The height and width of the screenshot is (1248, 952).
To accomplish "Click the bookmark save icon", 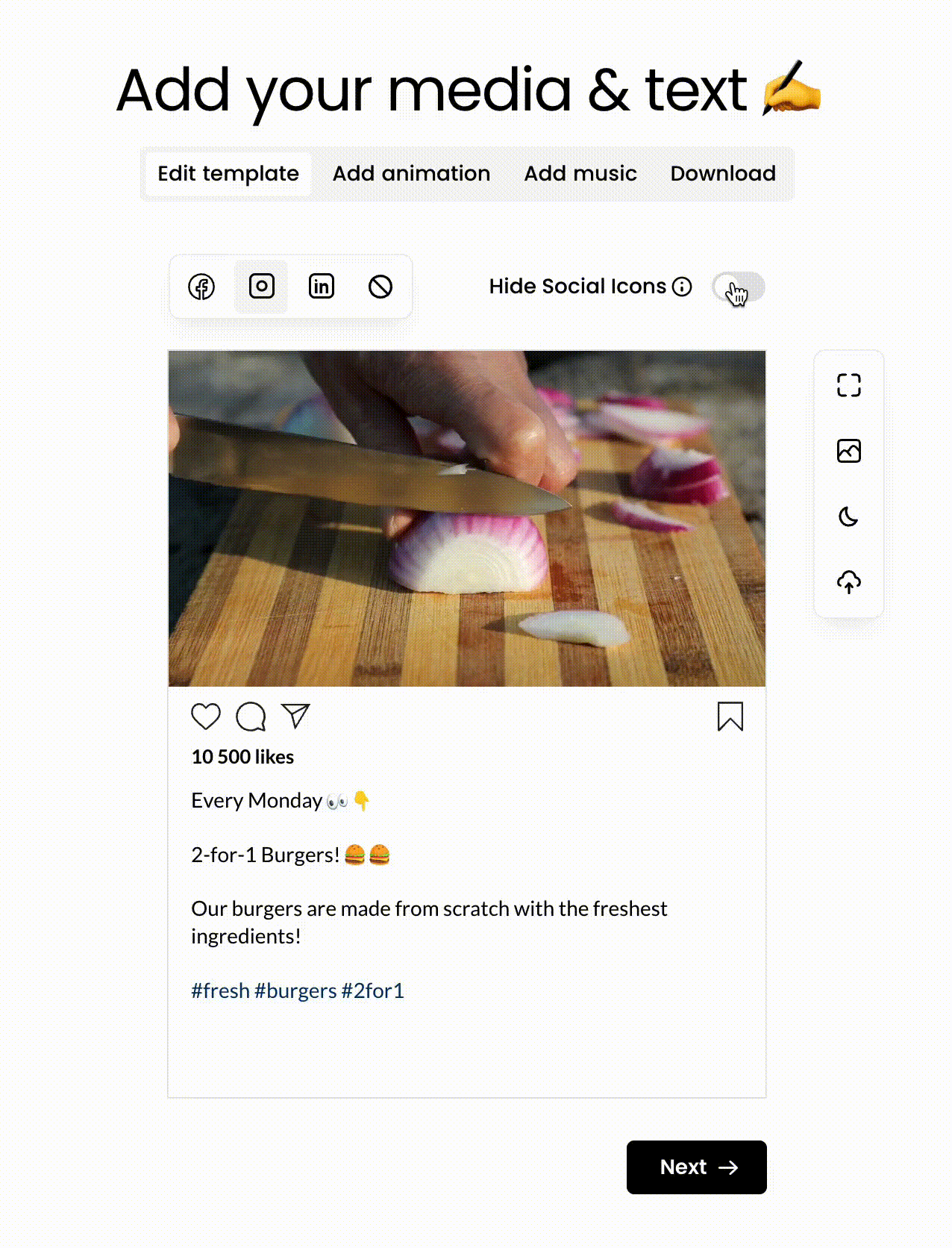I will [730, 717].
